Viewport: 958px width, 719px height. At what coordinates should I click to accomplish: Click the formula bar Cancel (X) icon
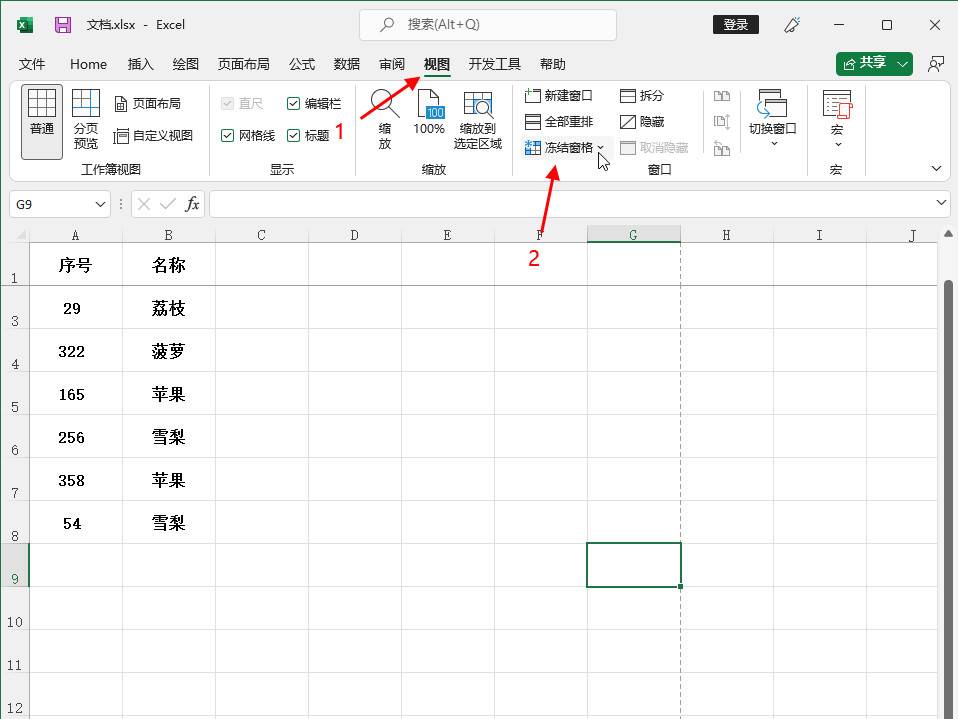point(144,204)
